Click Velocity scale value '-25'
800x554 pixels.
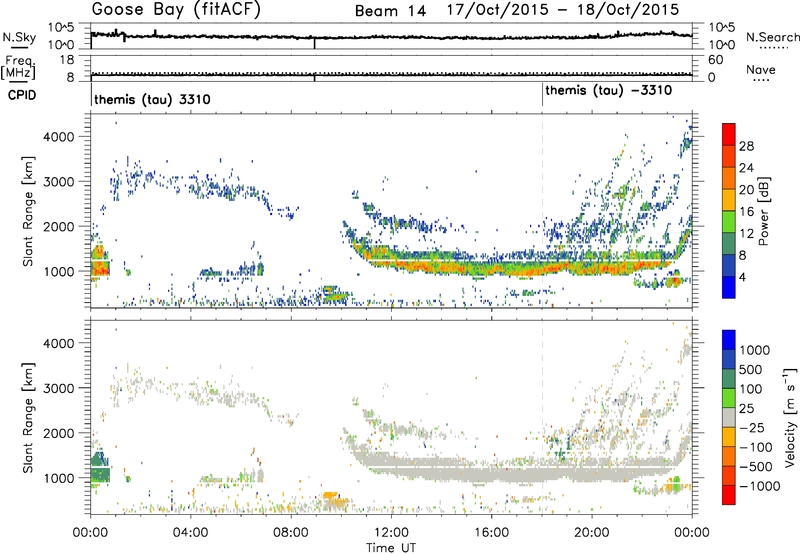click(x=752, y=427)
